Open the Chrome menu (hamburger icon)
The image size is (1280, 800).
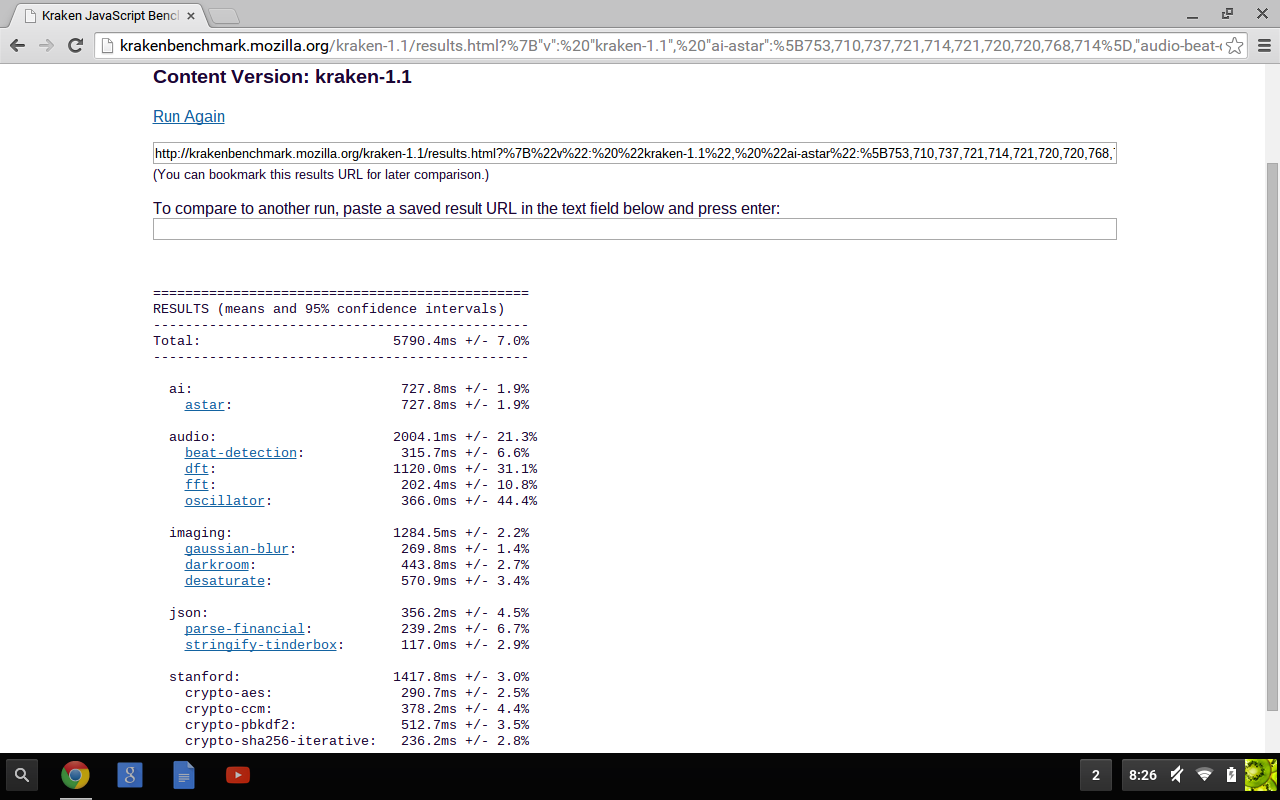click(x=1263, y=45)
